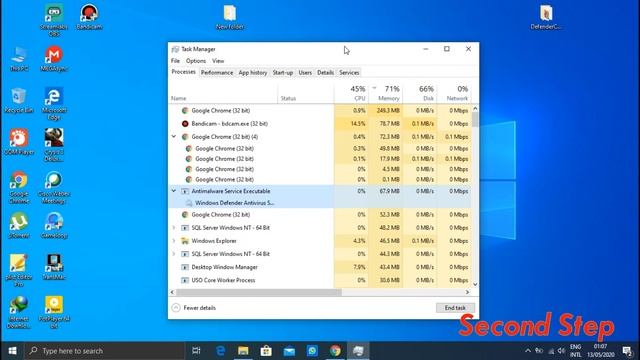Launch Edge from the taskbar
This screenshot has width=640, height=360.
tap(220, 351)
